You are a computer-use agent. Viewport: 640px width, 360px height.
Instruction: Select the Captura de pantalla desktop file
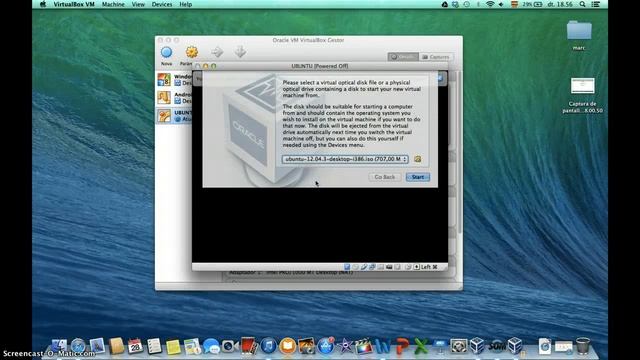click(x=582, y=95)
